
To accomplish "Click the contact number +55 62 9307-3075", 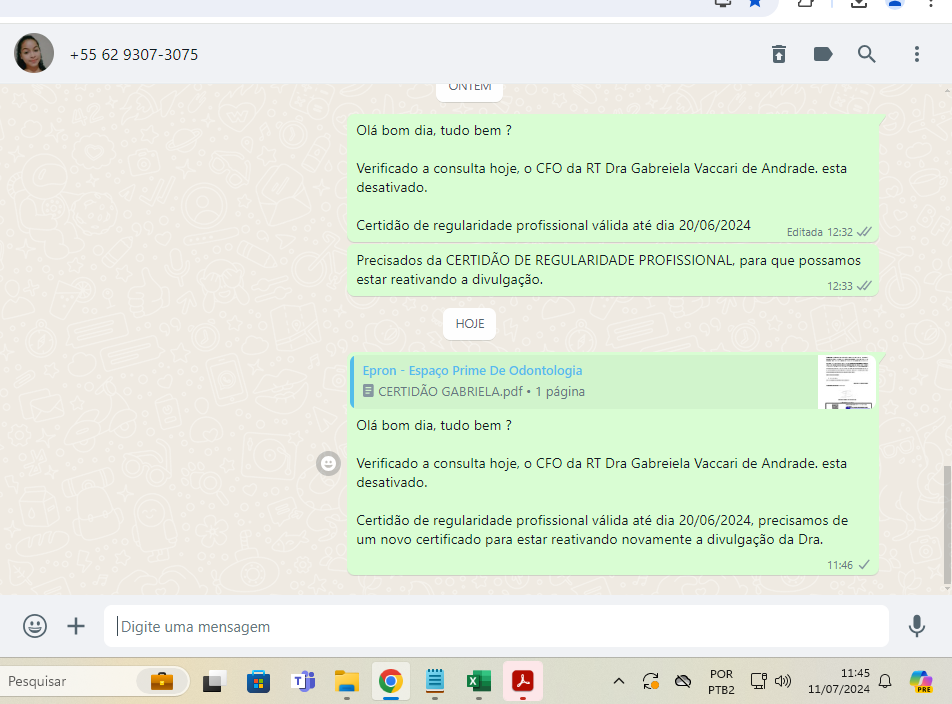I will (134, 55).
